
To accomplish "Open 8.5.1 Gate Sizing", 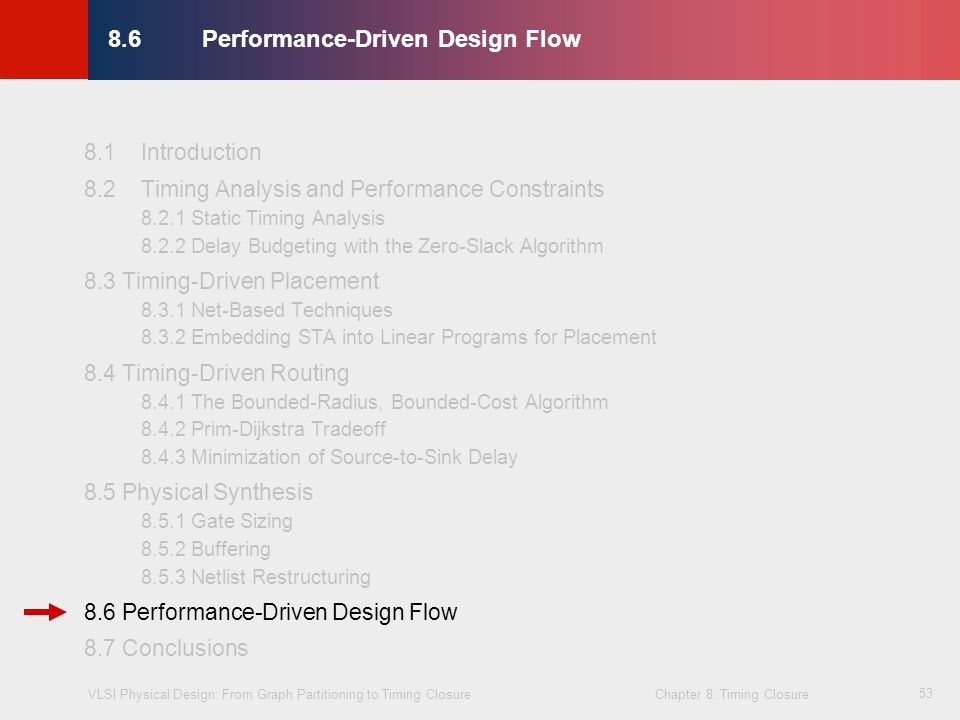I will pos(217,521).
